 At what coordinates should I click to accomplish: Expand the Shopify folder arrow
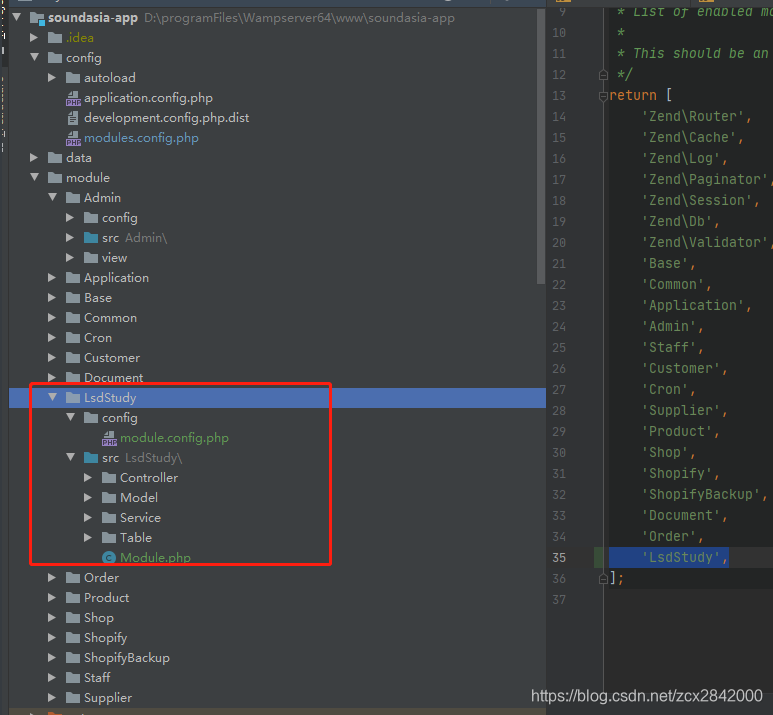click(52, 638)
